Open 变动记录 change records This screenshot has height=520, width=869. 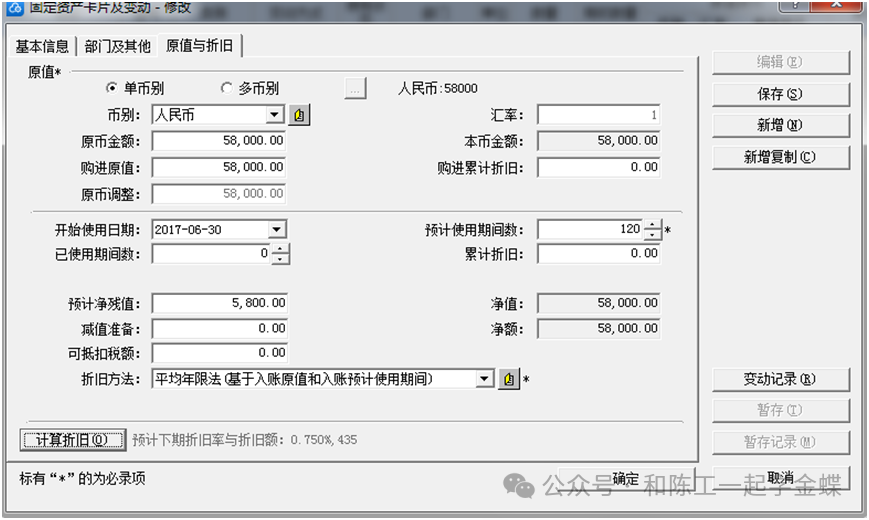pyautogui.click(x=780, y=379)
